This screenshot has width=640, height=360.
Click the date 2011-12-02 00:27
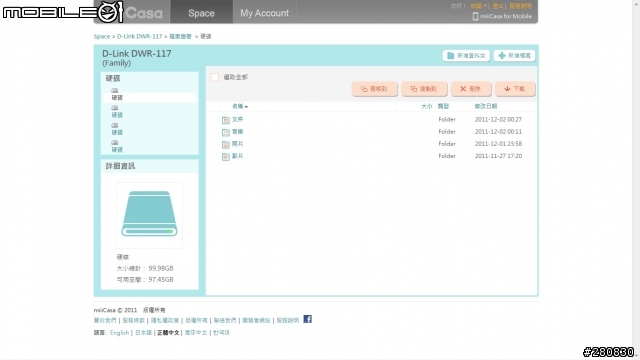[498, 120]
